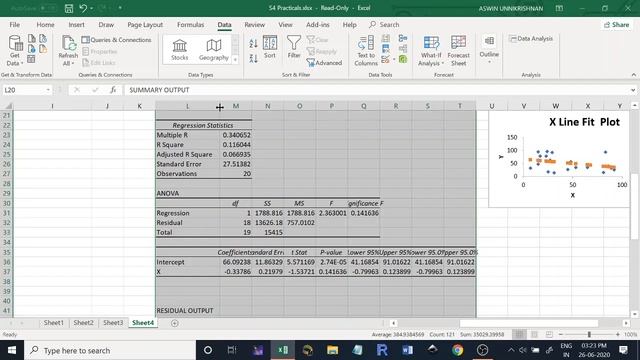Switch to Page Layout view icon
This screenshot has width=640, height=360.
[x=534, y=334]
